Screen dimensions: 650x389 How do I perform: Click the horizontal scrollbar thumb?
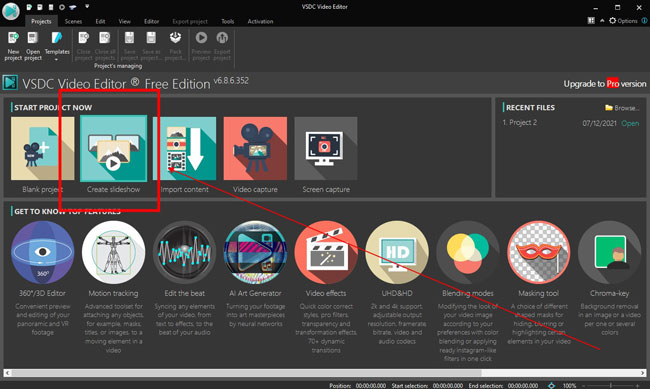246,373
